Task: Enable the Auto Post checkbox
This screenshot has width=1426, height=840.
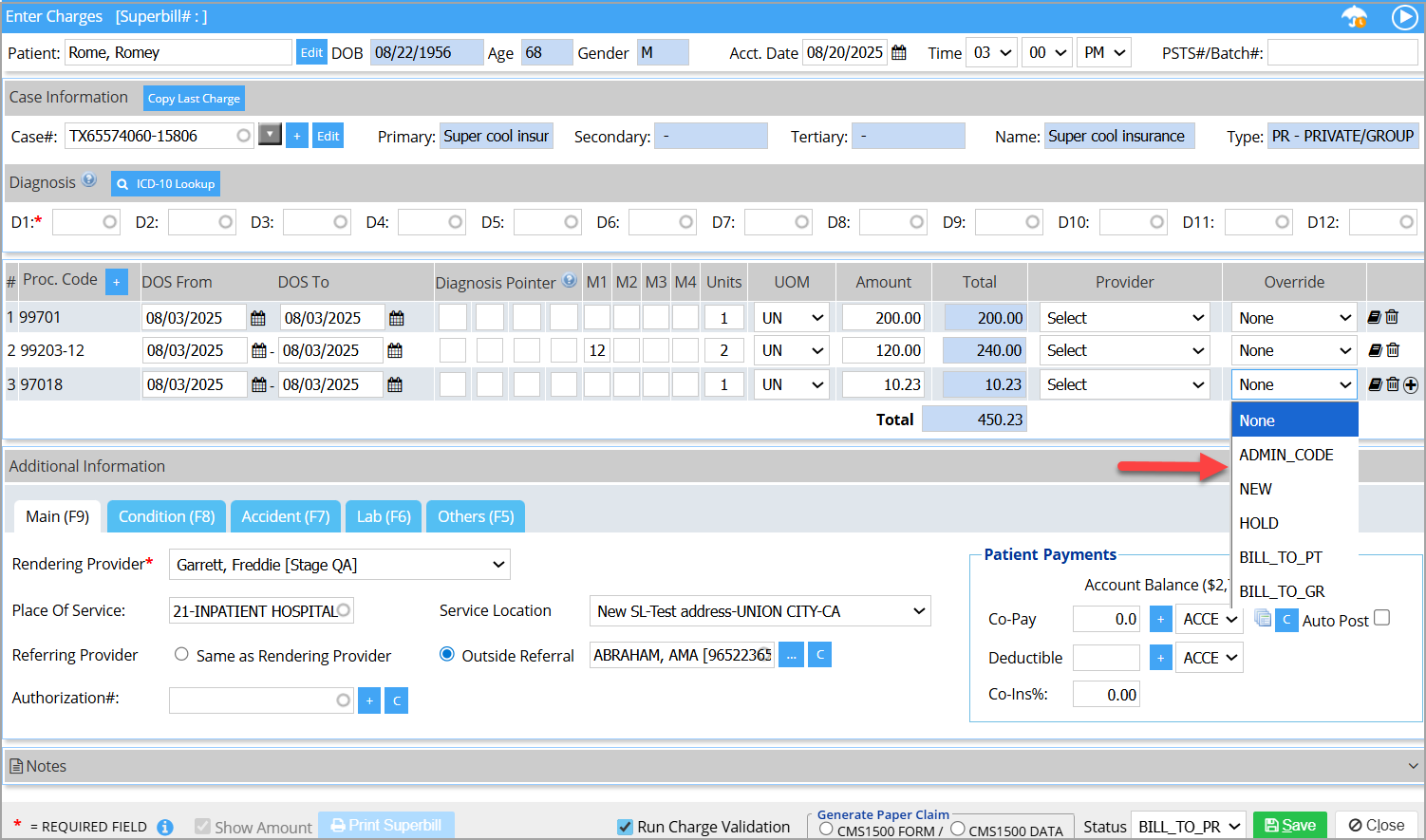Action: pos(1382,618)
